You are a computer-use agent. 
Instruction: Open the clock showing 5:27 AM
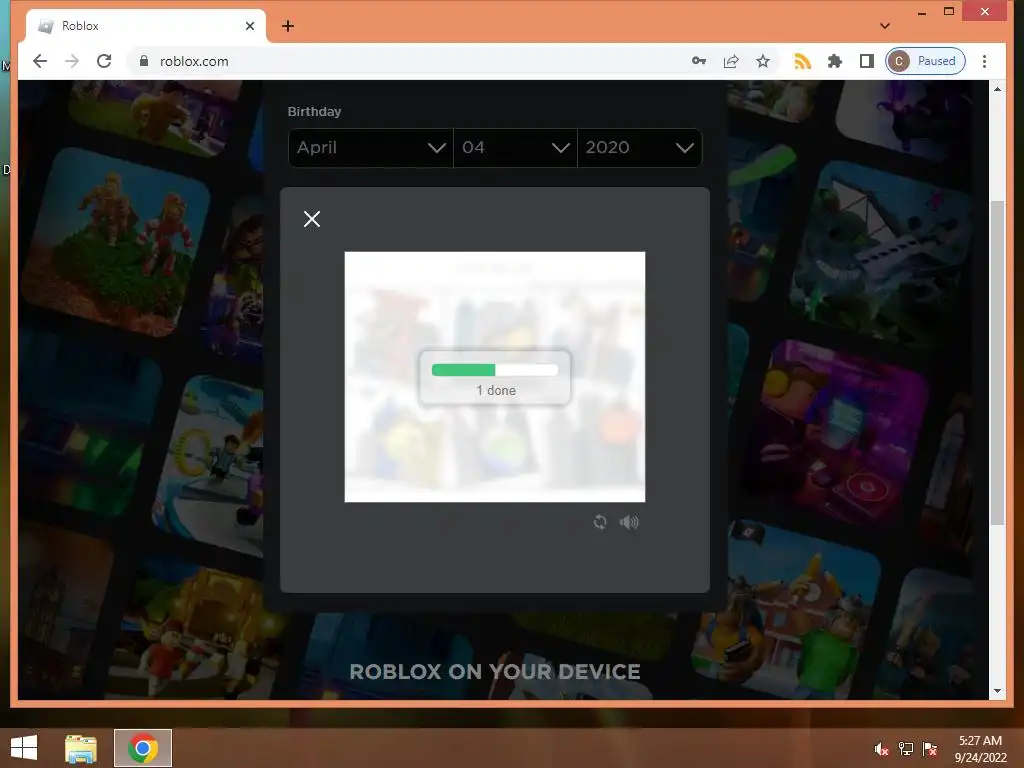pos(980,749)
